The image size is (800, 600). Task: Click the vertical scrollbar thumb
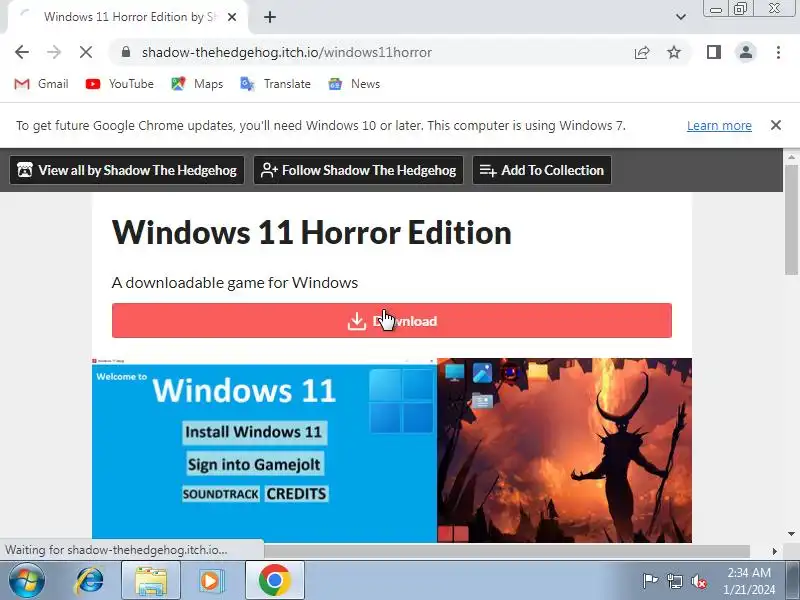791,220
